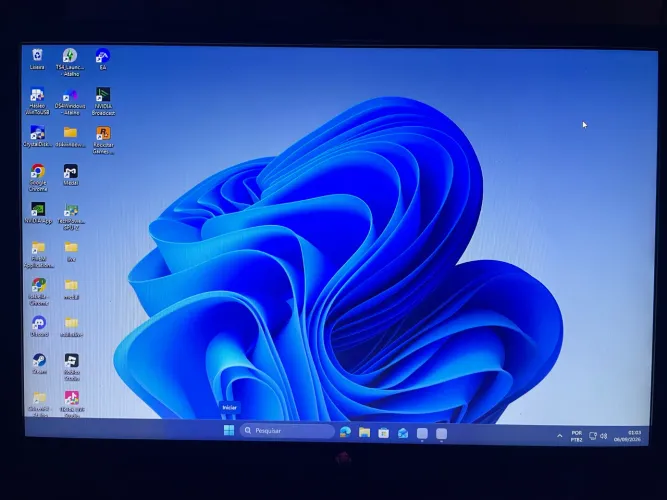Click the Pesquisar search box on the taskbar
The width and height of the screenshot is (667, 500).
coord(287,431)
